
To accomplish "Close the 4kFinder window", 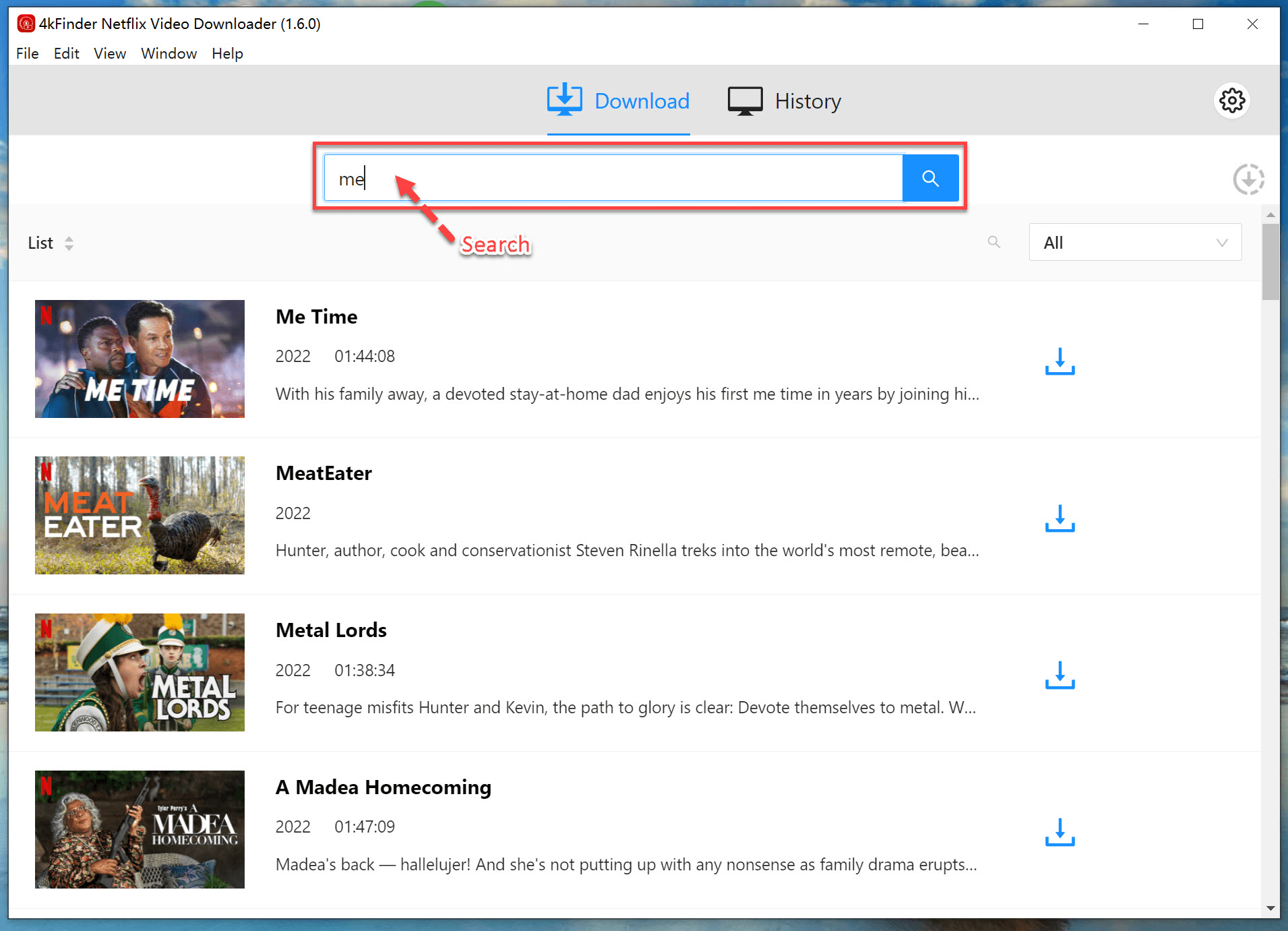I will [x=1252, y=24].
